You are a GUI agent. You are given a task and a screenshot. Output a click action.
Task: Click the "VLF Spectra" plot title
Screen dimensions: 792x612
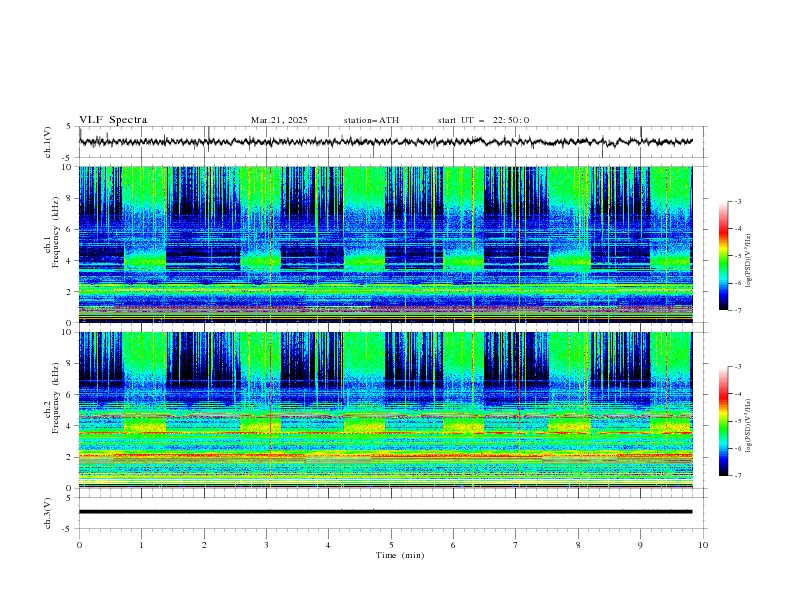point(113,120)
